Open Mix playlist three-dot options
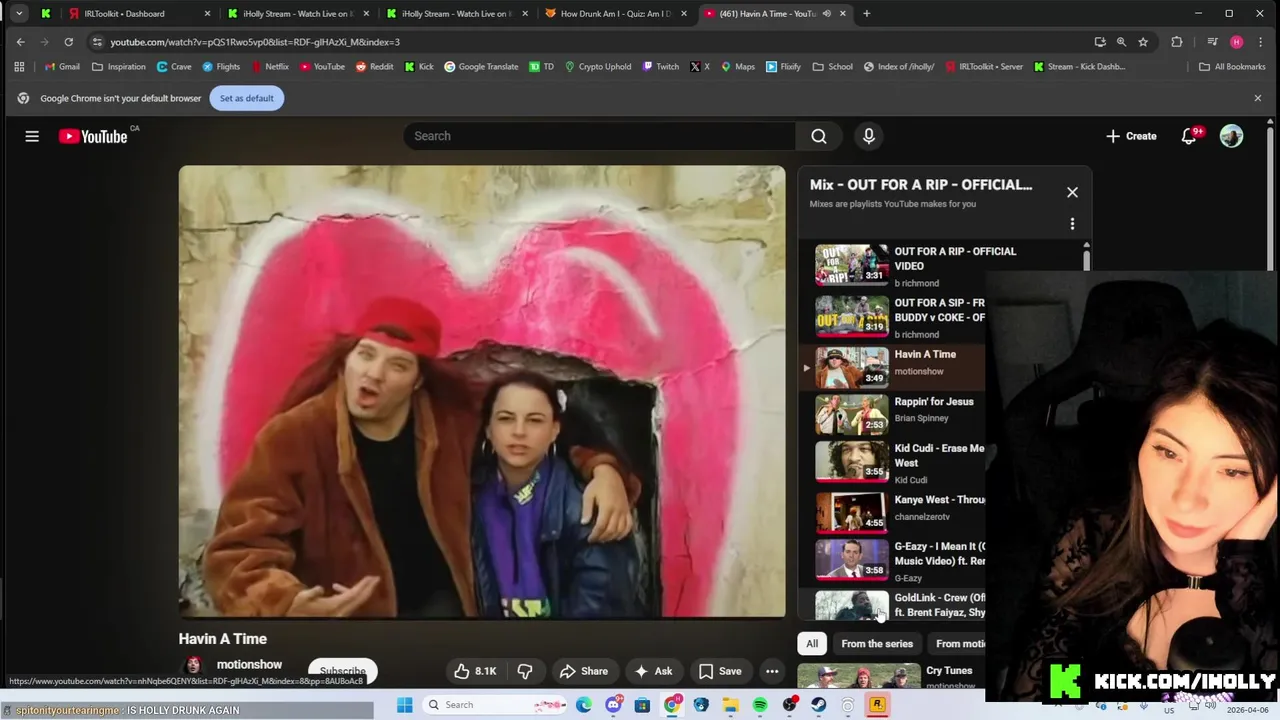This screenshot has width=1280, height=720. coord(1072,224)
